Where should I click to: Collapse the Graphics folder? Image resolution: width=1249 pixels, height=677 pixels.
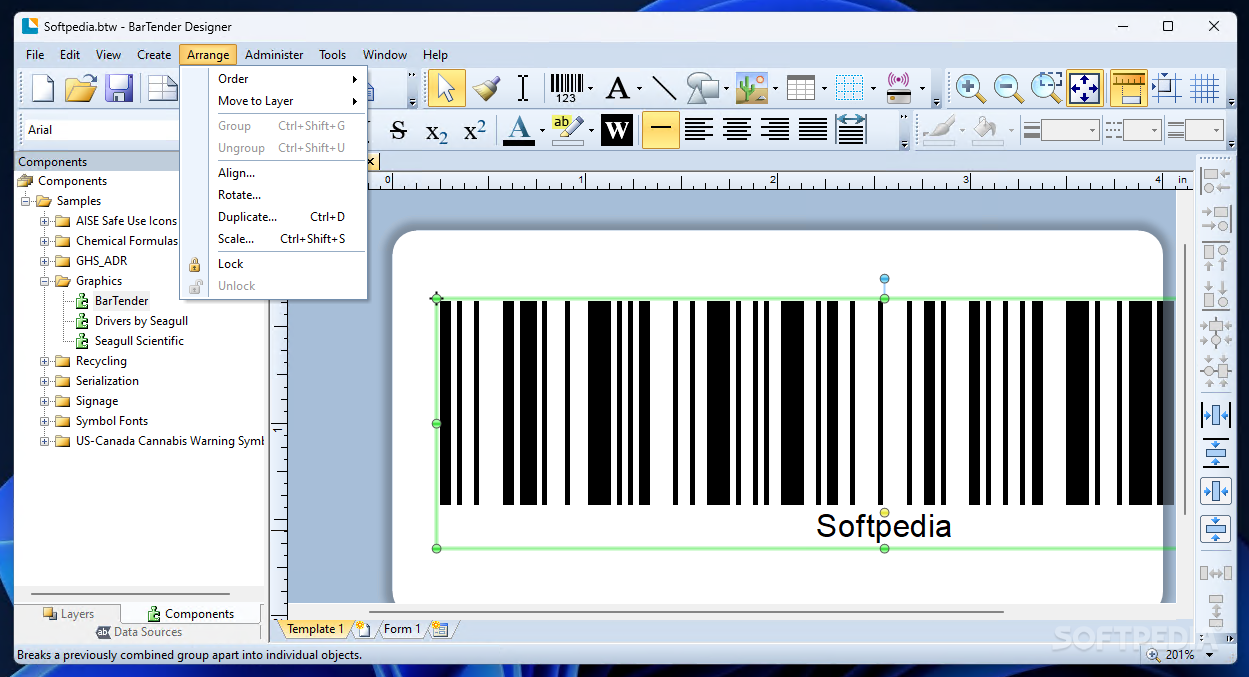(x=45, y=281)
